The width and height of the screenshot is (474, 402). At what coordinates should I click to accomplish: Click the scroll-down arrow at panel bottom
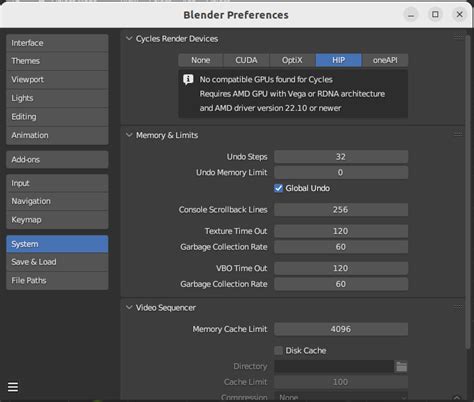pos(457,397)
